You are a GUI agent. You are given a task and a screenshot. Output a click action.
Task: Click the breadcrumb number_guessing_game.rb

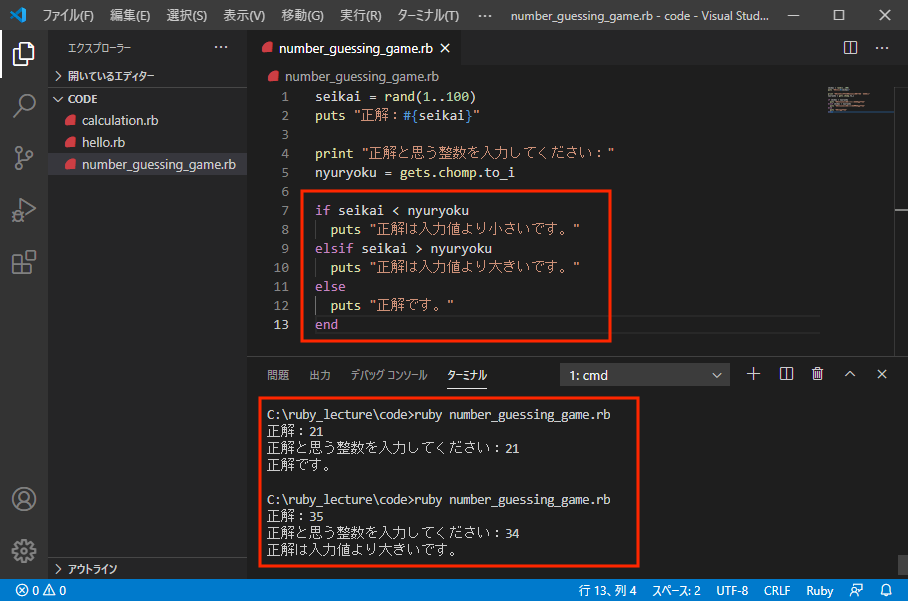click(361, 76)
